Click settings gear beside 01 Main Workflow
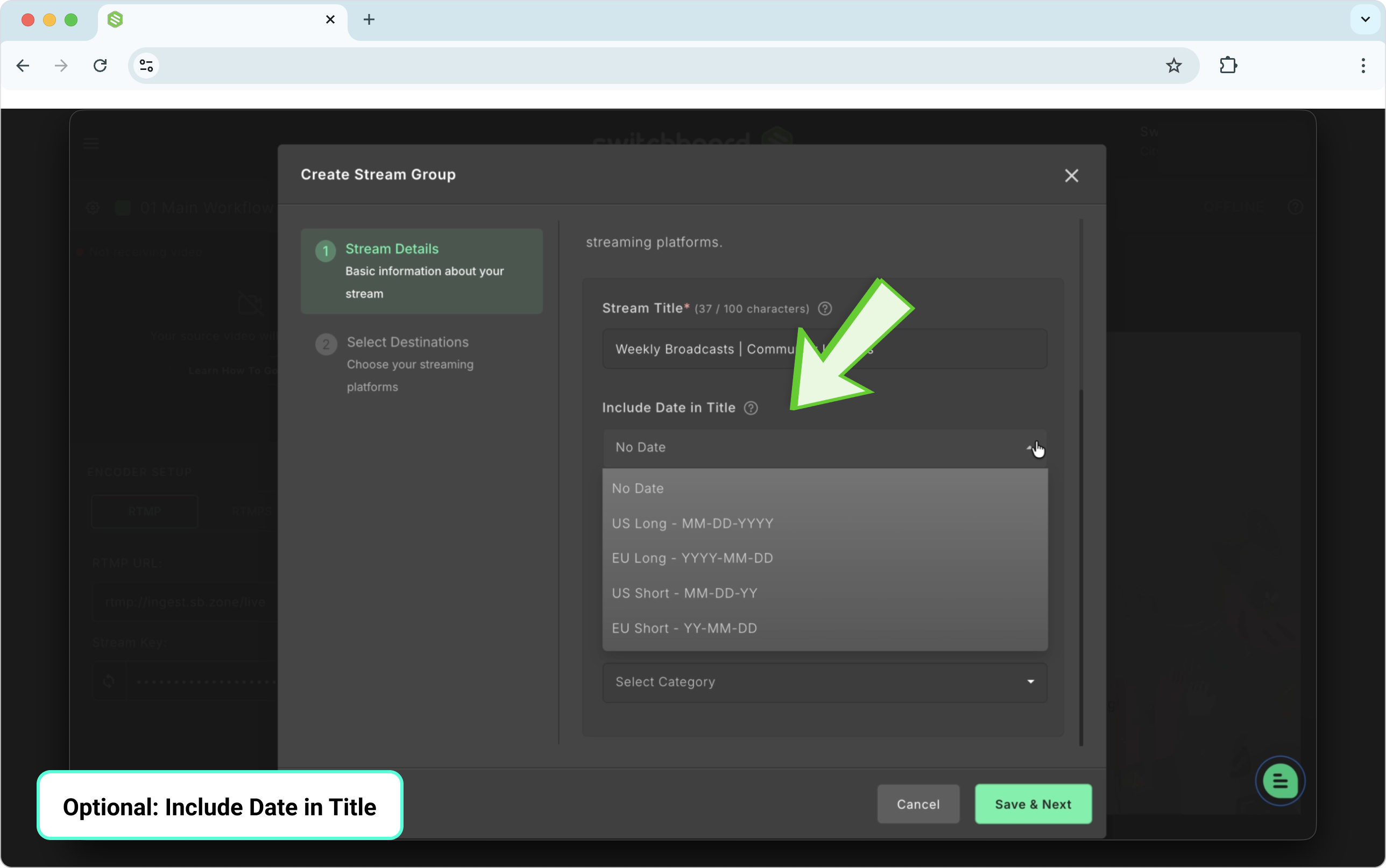 point(93,208)
